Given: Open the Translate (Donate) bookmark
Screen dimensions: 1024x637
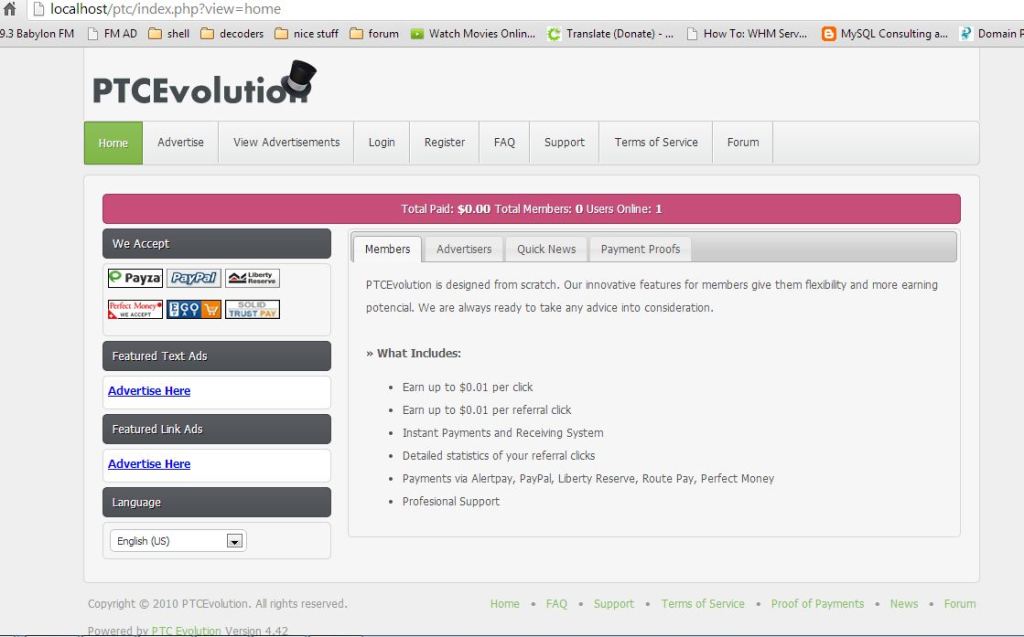Looking at the screenshot, I should 610,33.
